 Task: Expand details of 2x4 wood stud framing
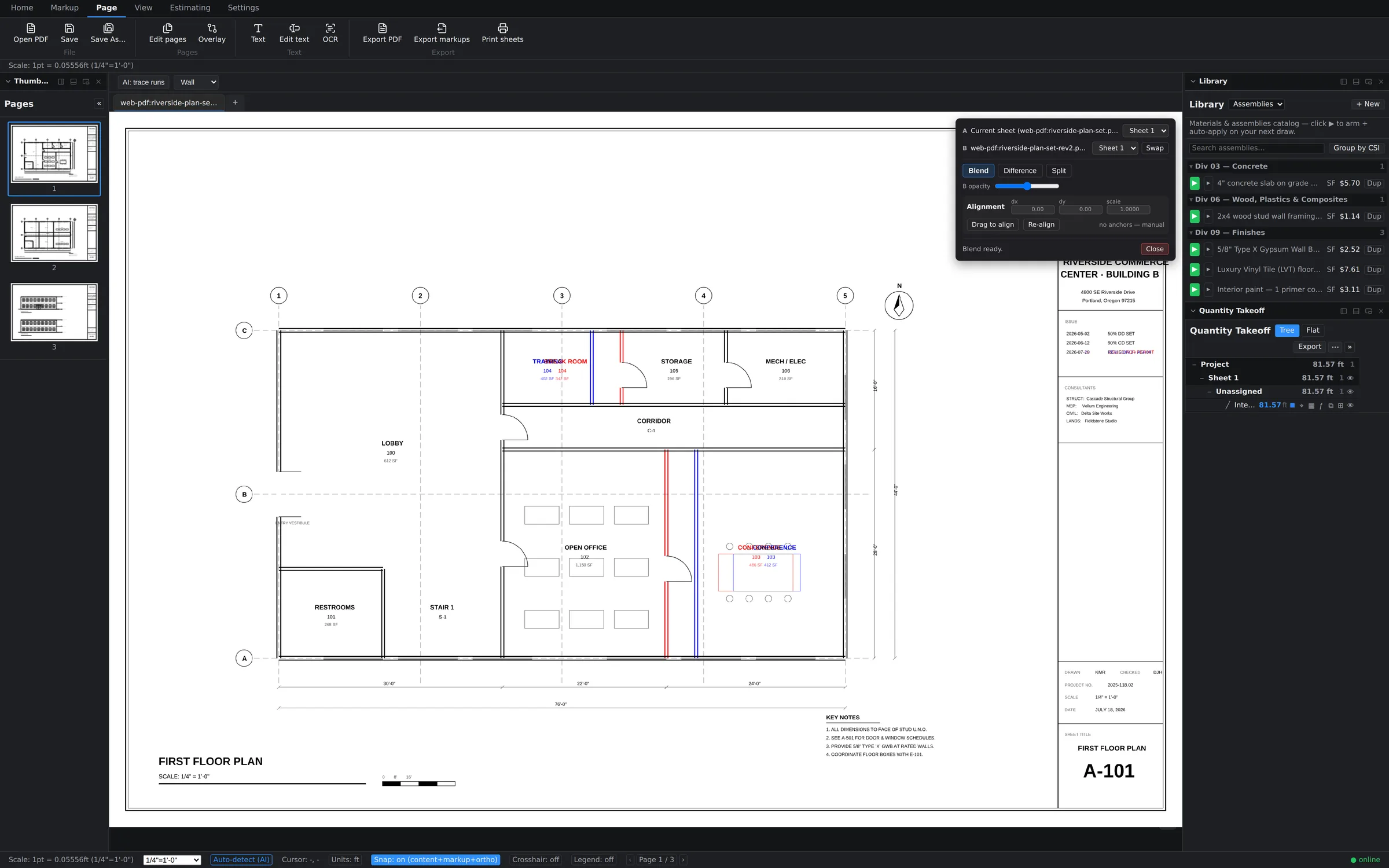pos(1208,216)
